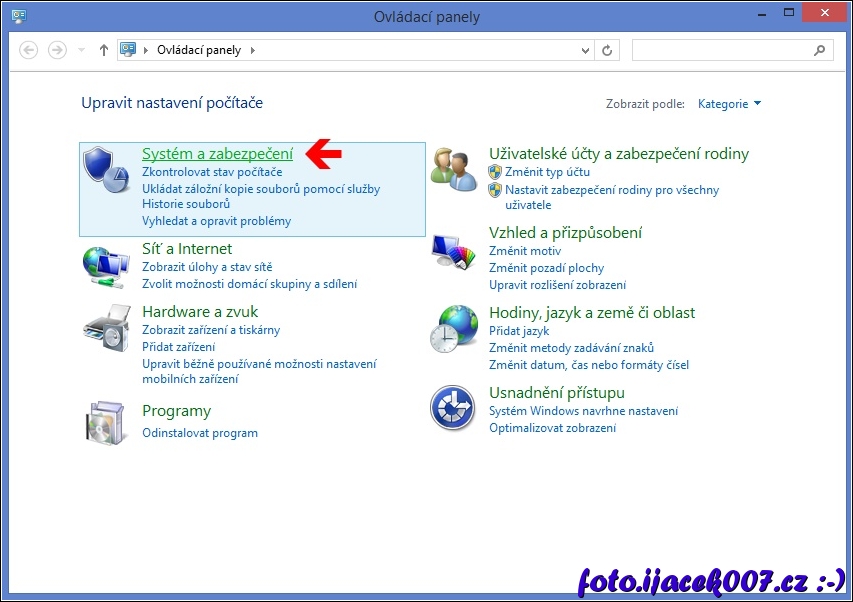Open the Systém a zabezpečení heading link
This screenshot has width=853, height=602.
(x=217, y=154)
